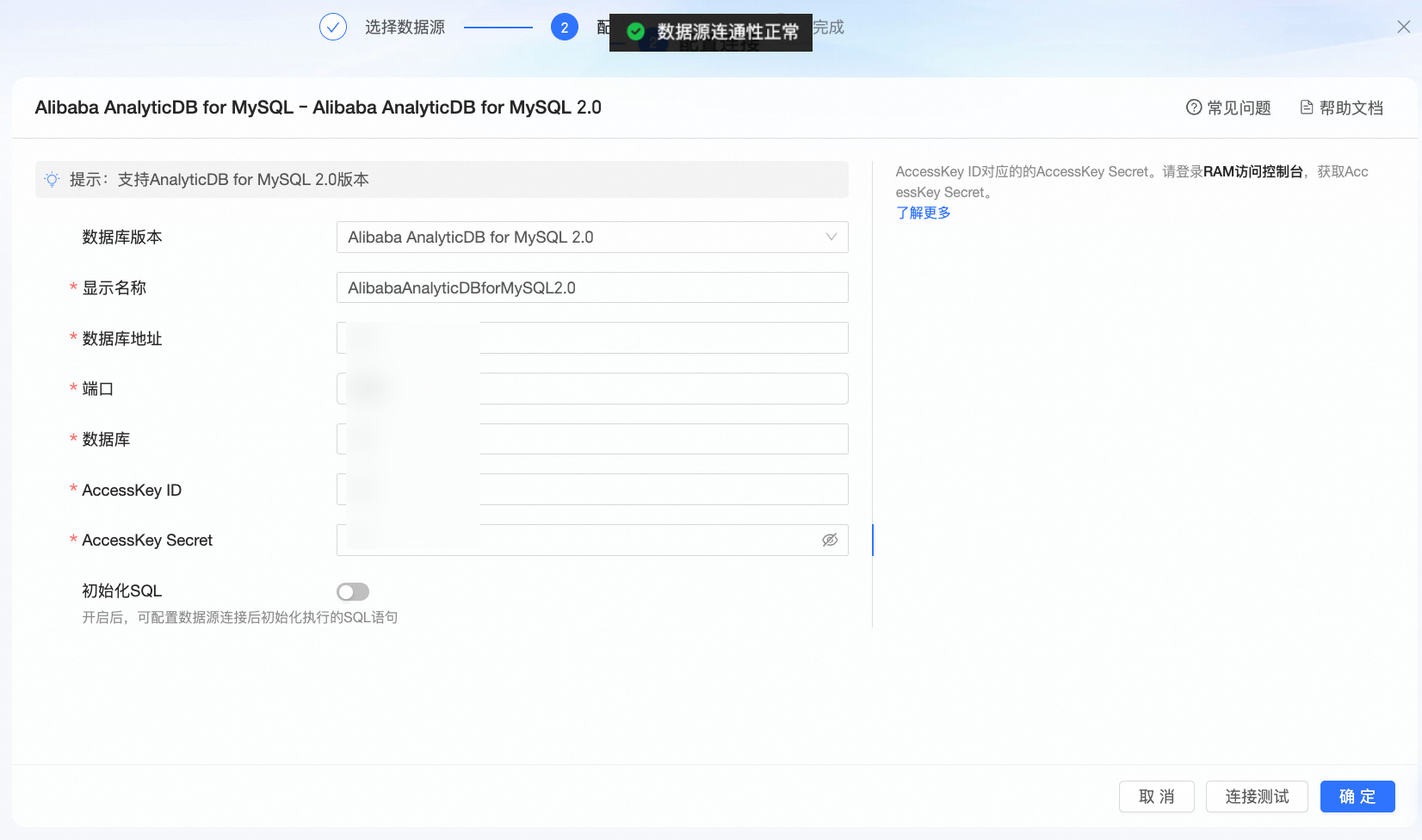Click the 初始化SQL label

(x=122, y=591)
